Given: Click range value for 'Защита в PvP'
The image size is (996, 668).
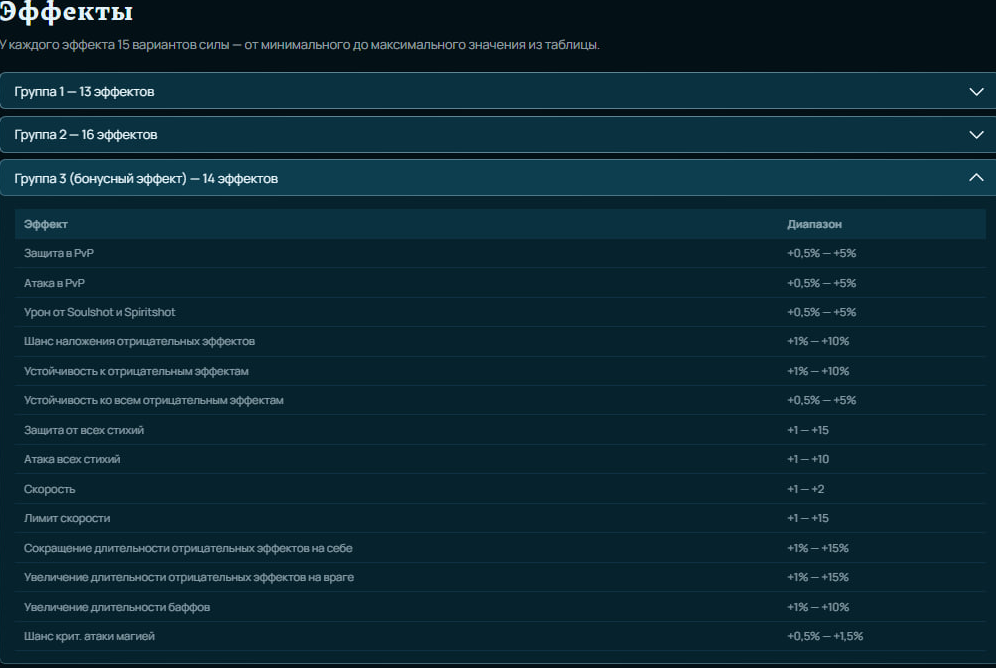Looking at the screenshot, I should [821, 253].
